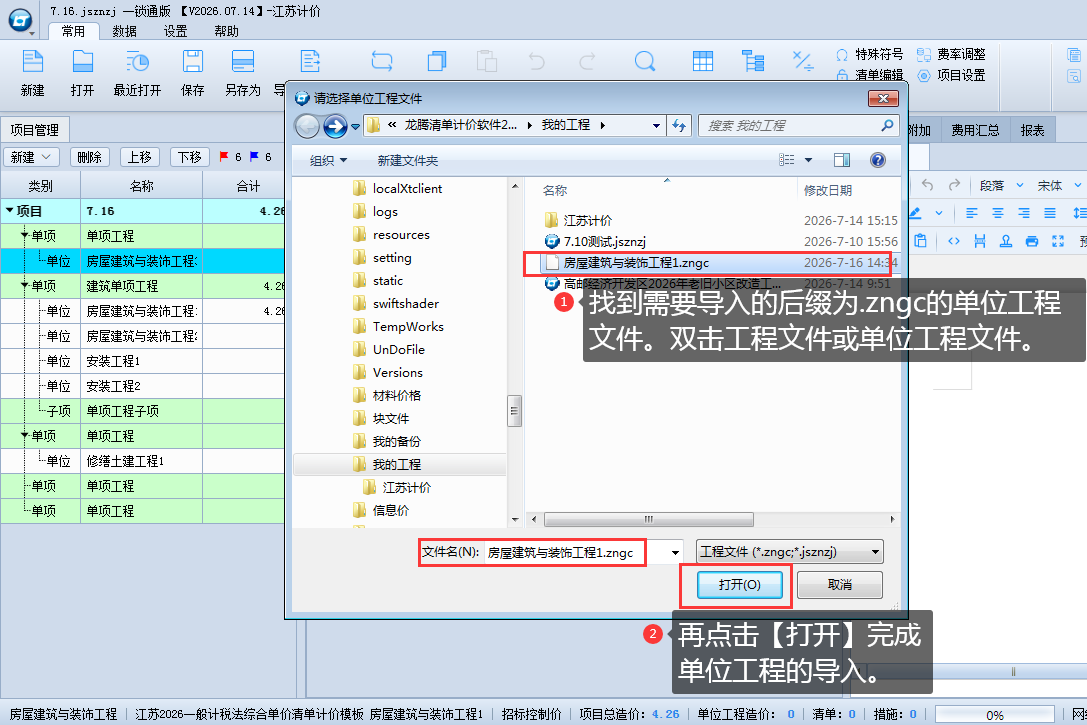This screenshot has height=725, width=1087.
Task: Click the file list horizontal scrollbar
Action: pyautogui.click(x=648, y=519)
